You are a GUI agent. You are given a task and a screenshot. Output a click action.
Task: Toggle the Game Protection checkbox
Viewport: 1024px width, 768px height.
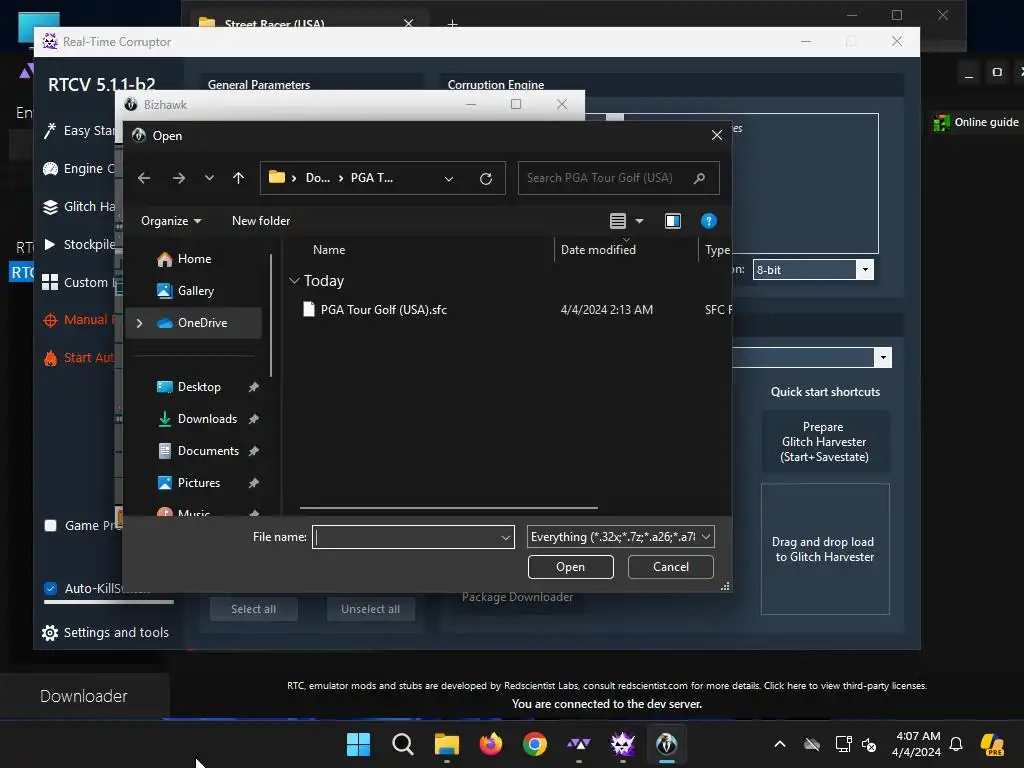(50, 525)
